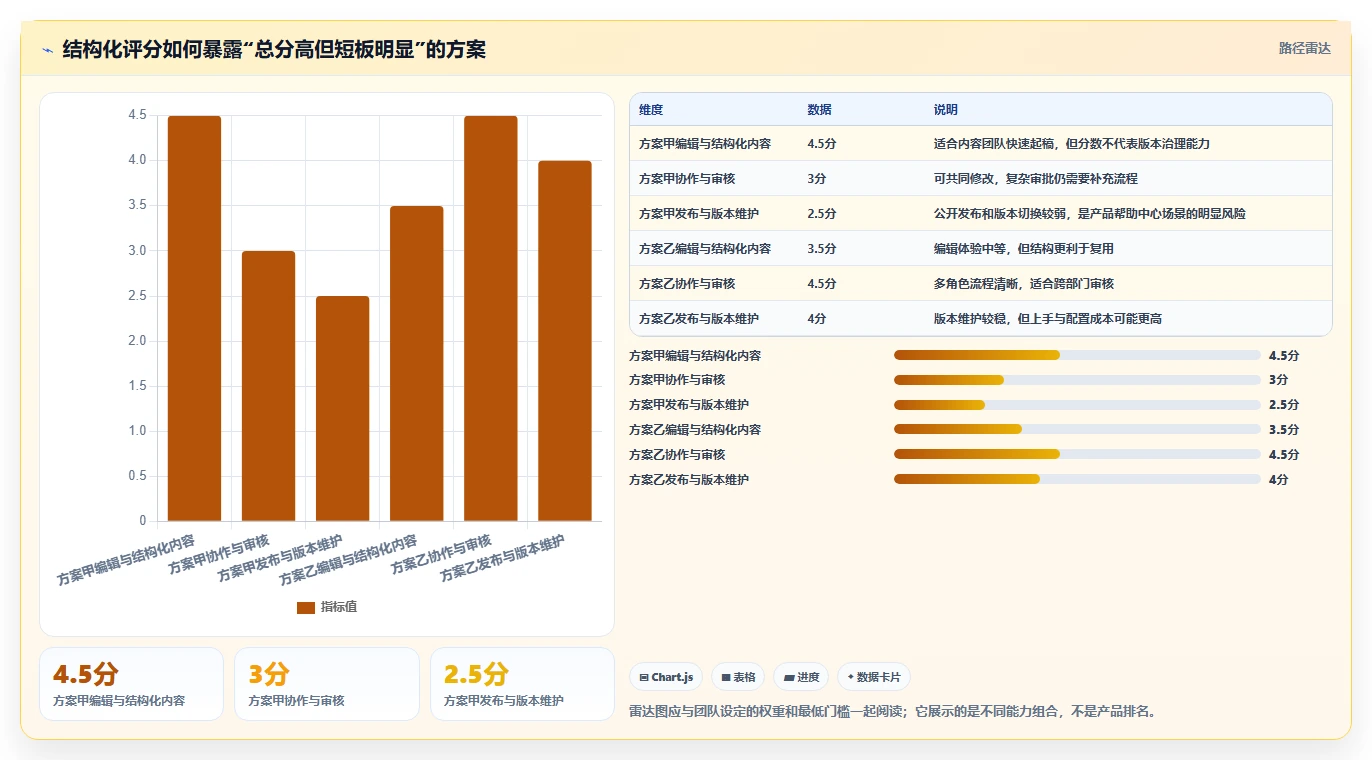Click the 数据卡片 chip

(874, 677)
